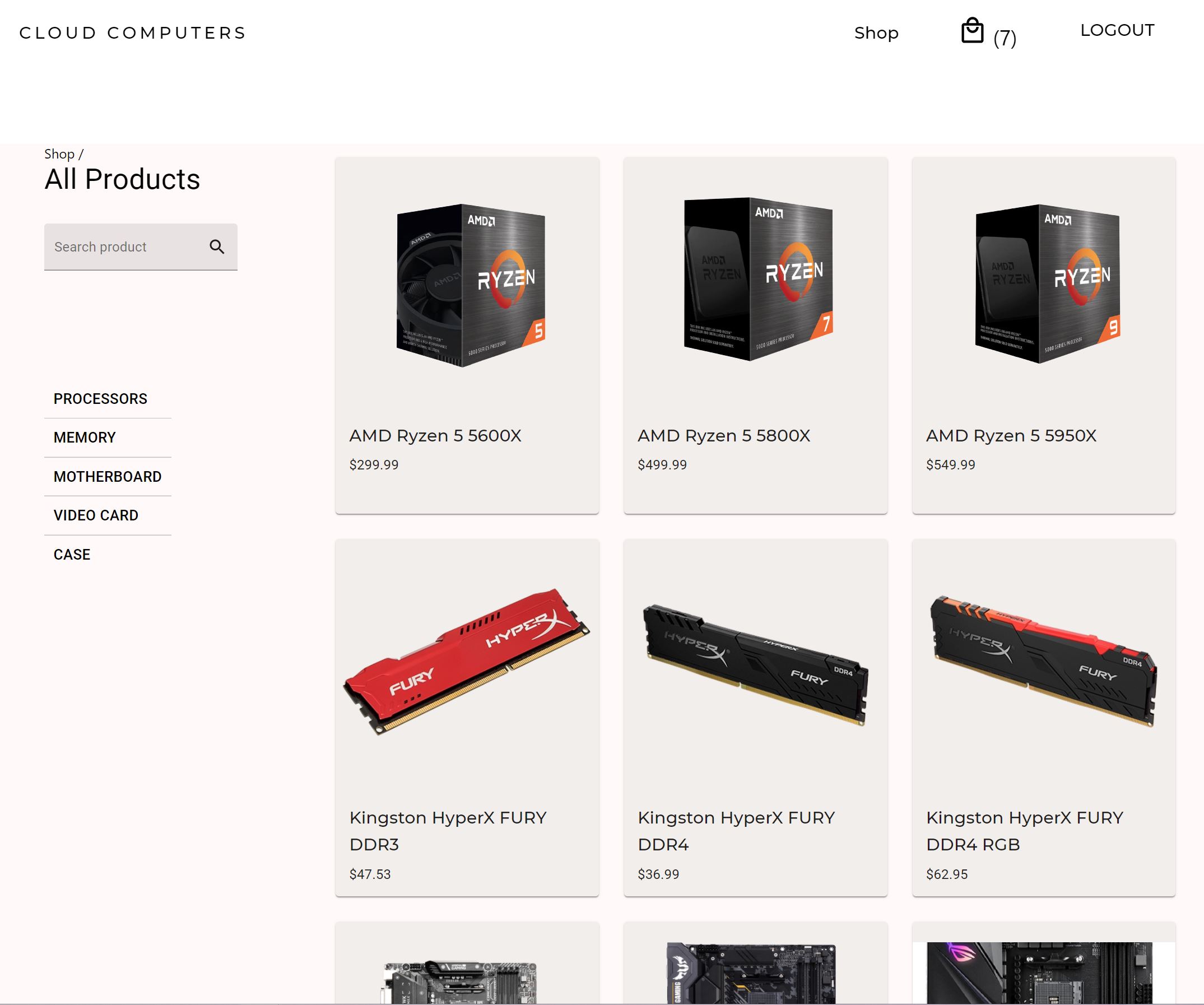Click the Cloud Computers logo
The image size is (1204, 1005).
(x=132, y=32)
